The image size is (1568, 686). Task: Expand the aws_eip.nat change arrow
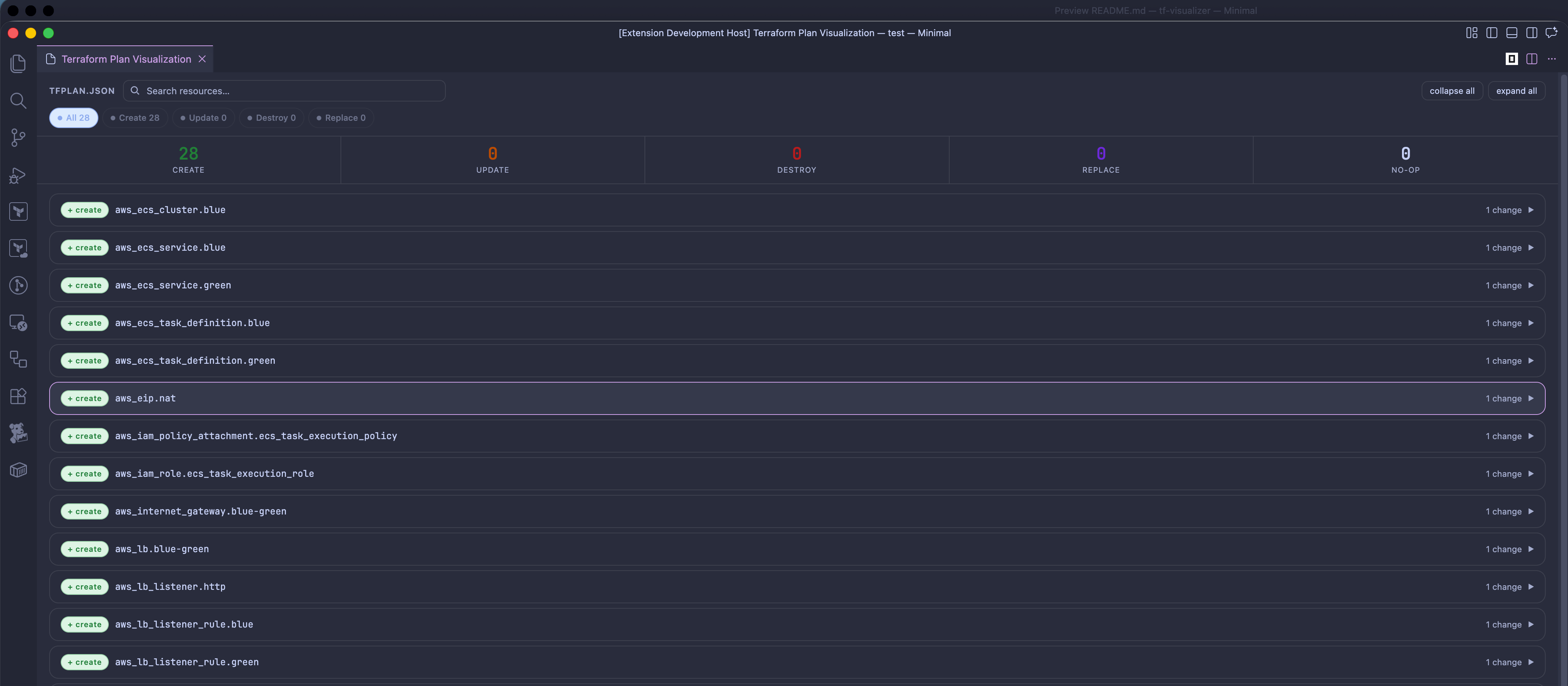[x=1530, y=398]
